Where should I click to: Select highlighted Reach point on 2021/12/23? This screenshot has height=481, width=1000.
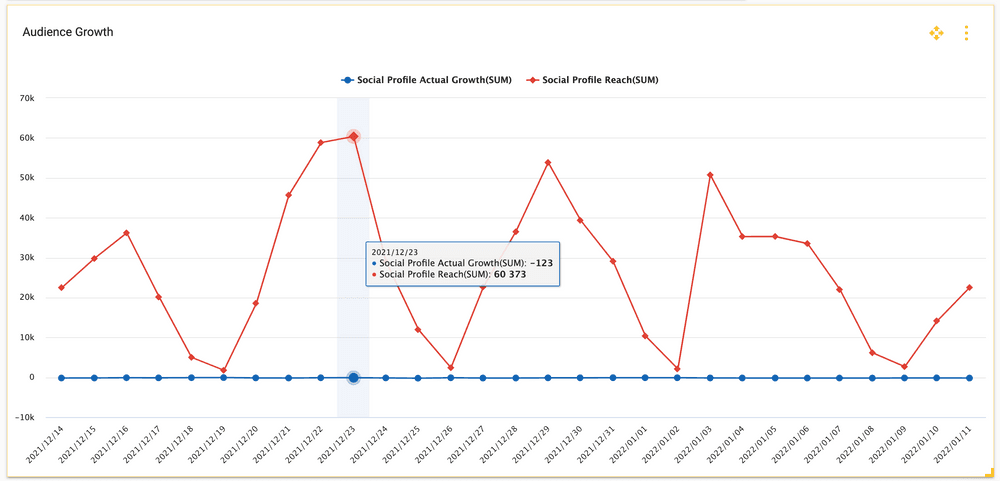(x=353, y=137)
